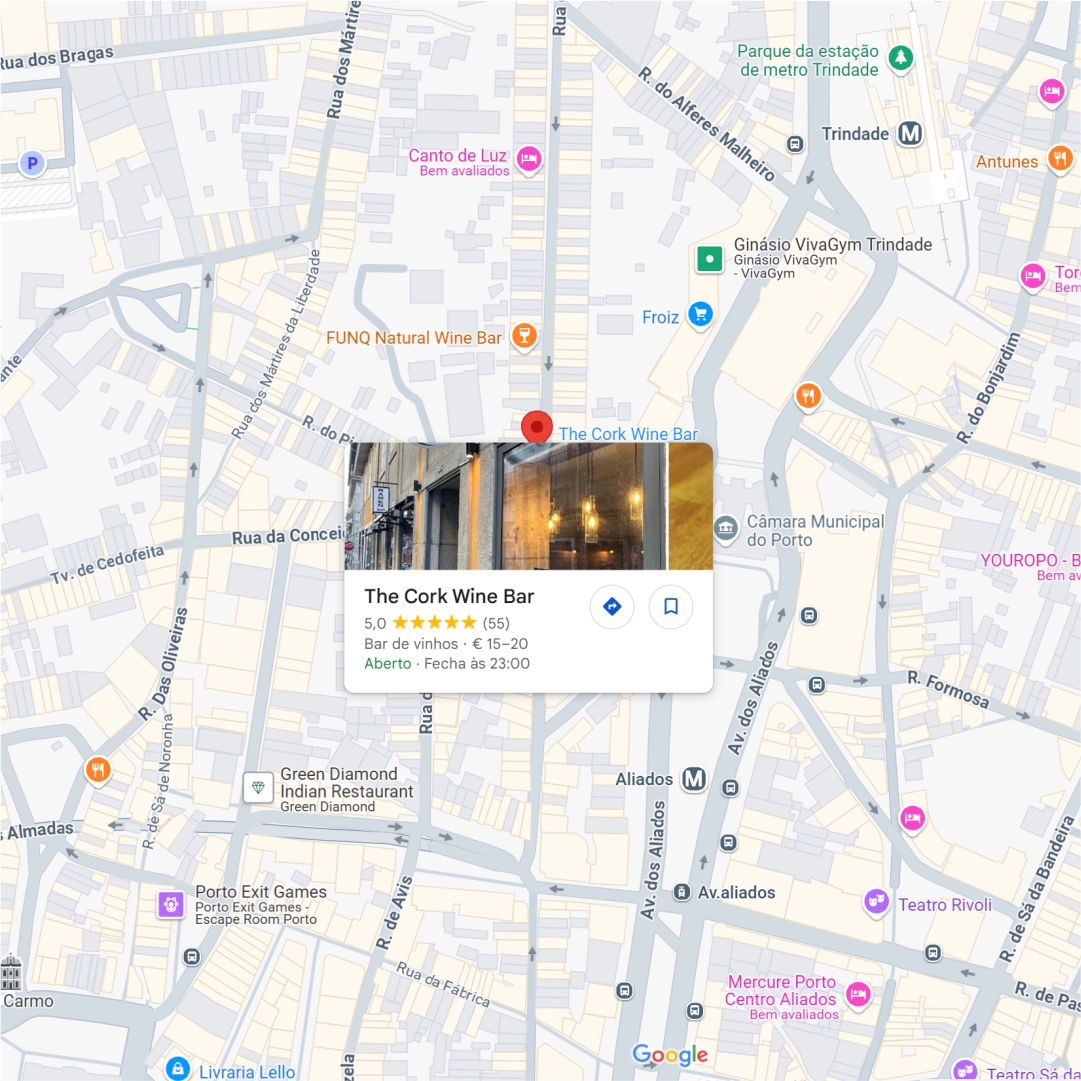Click the 'Carmo' landmark label
This screenshot has height=1081, width=1081.
point(28,1001)
